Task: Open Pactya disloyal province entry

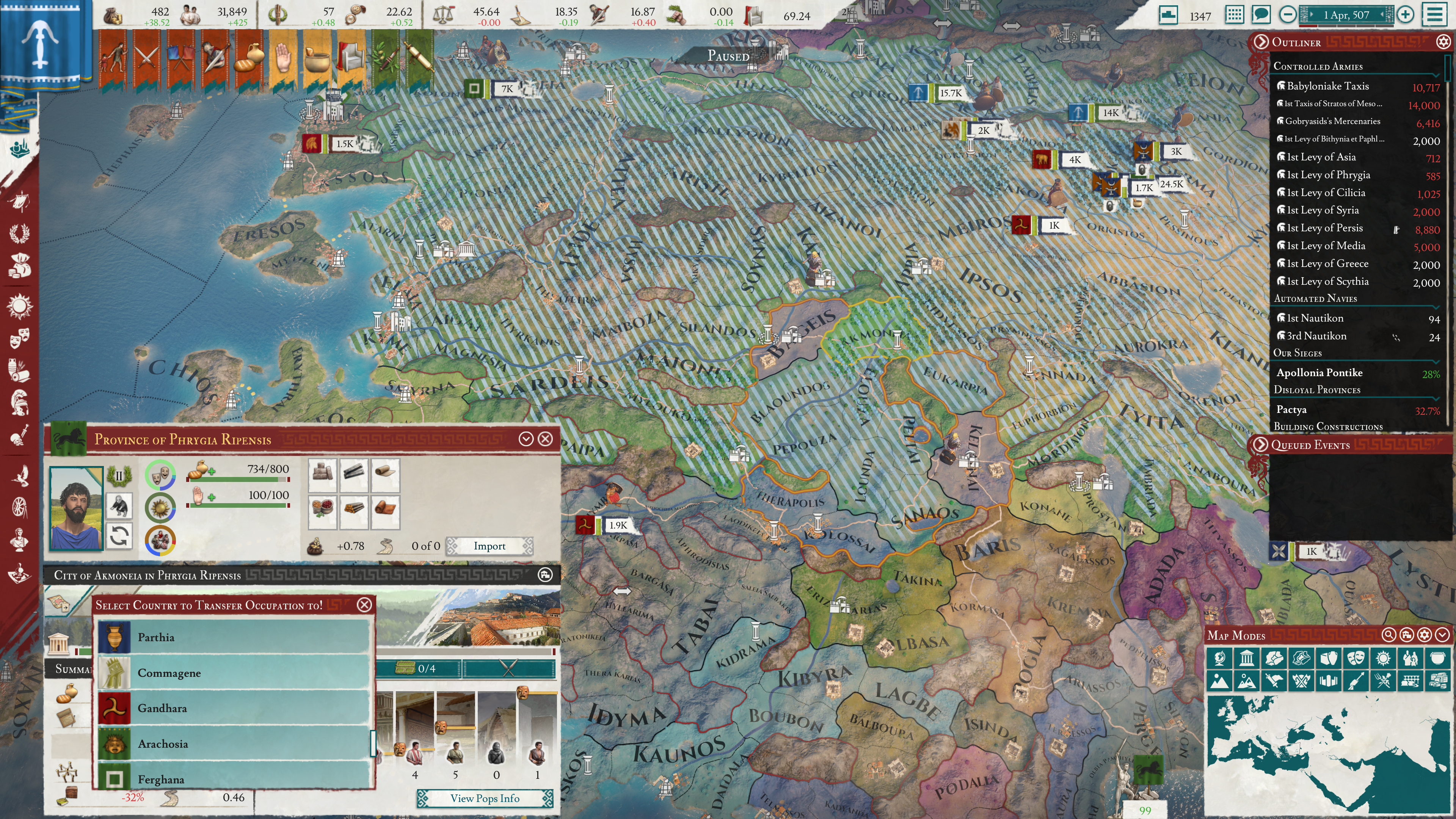Action: (1358, 410)
